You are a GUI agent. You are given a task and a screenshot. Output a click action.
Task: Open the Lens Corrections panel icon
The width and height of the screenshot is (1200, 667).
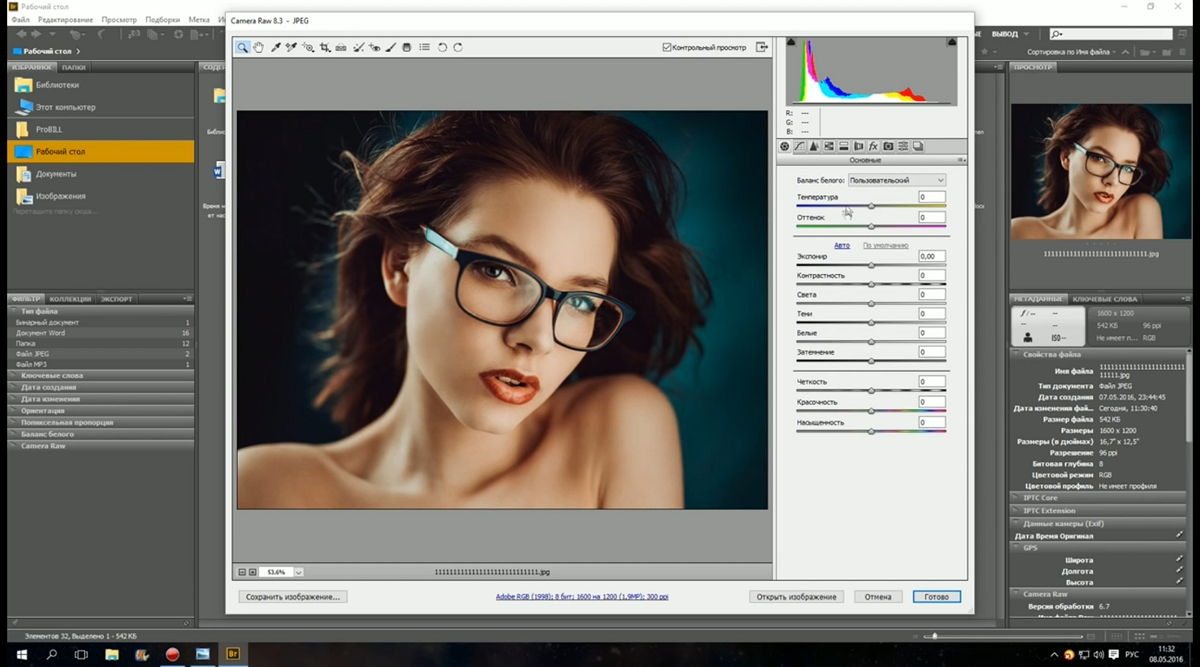coord(858,146)
